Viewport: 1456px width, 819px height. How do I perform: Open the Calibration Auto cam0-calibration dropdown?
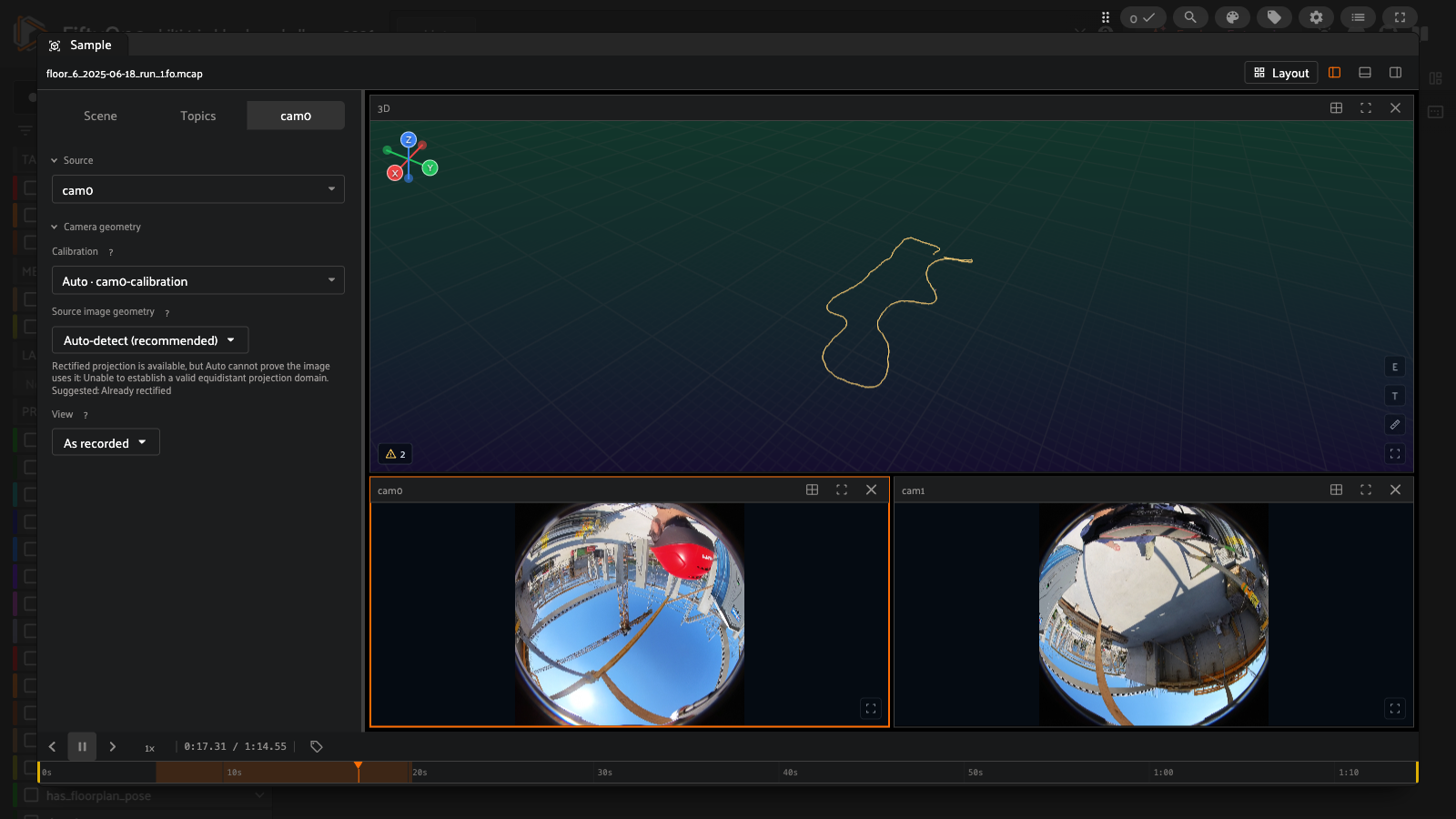(x=198, y=280)
